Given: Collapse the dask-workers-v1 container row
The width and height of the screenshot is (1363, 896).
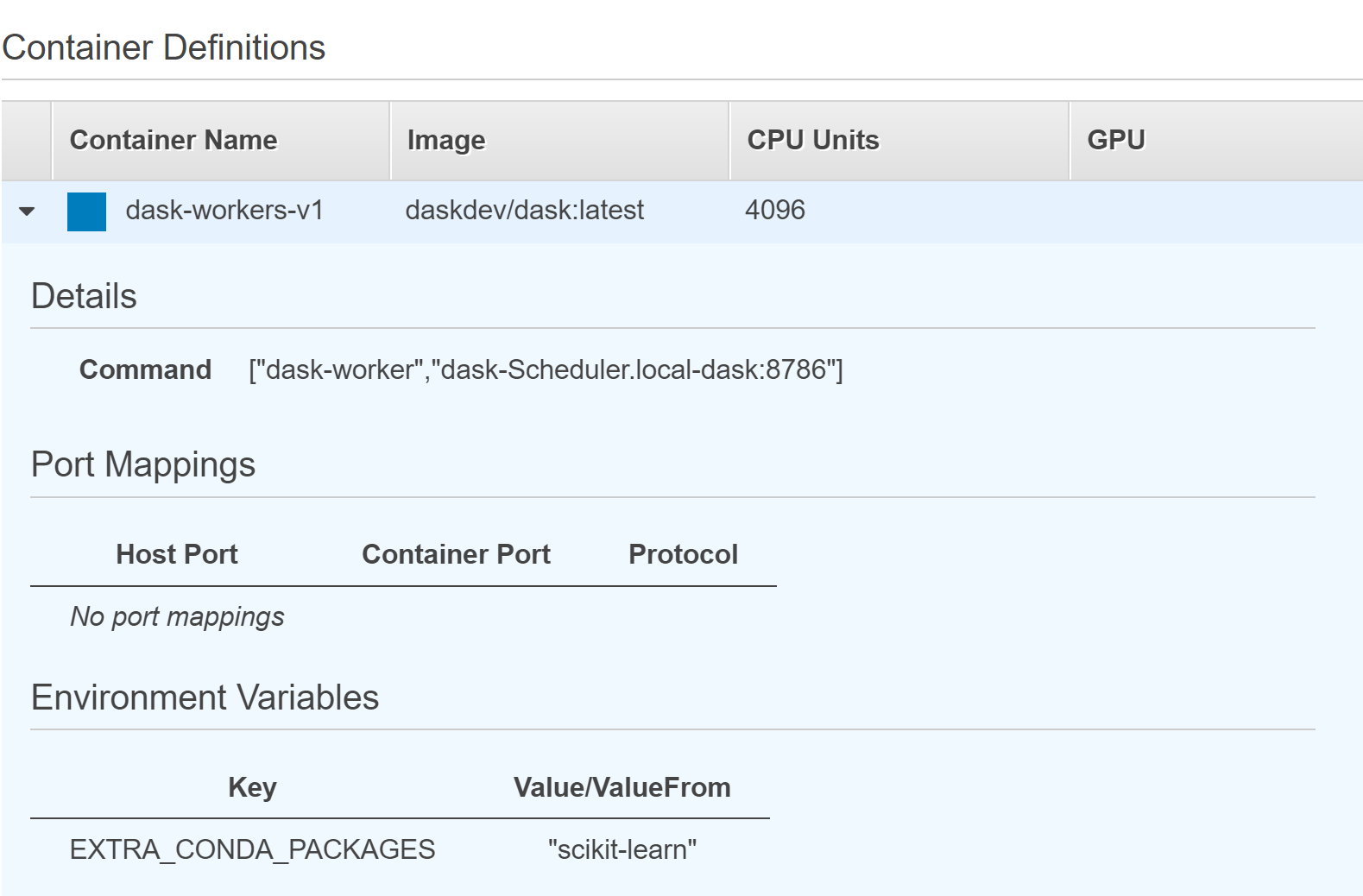Looking at the screenshot, I should pos(27,211).
